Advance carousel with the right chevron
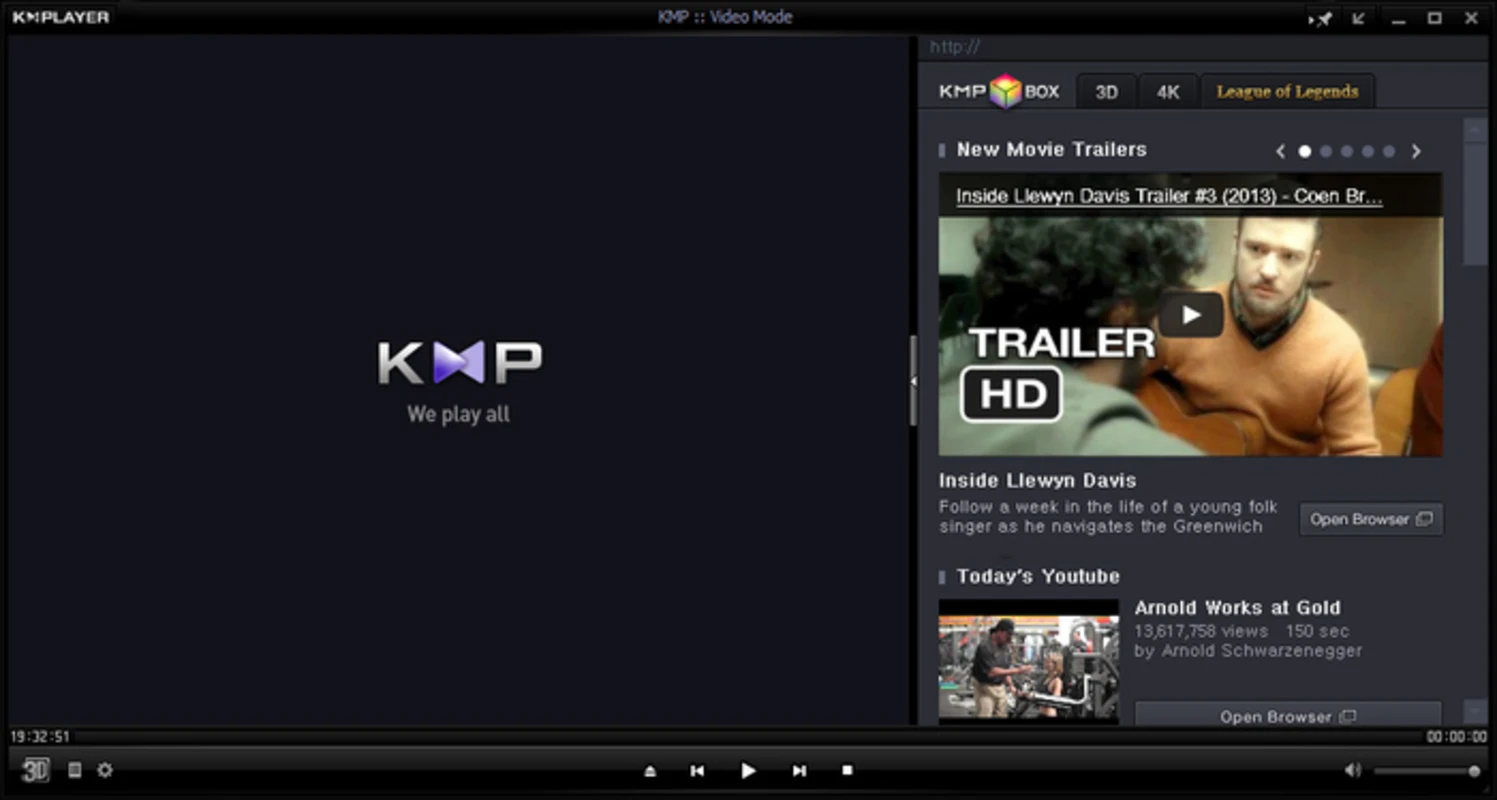 click(1416, 151)
